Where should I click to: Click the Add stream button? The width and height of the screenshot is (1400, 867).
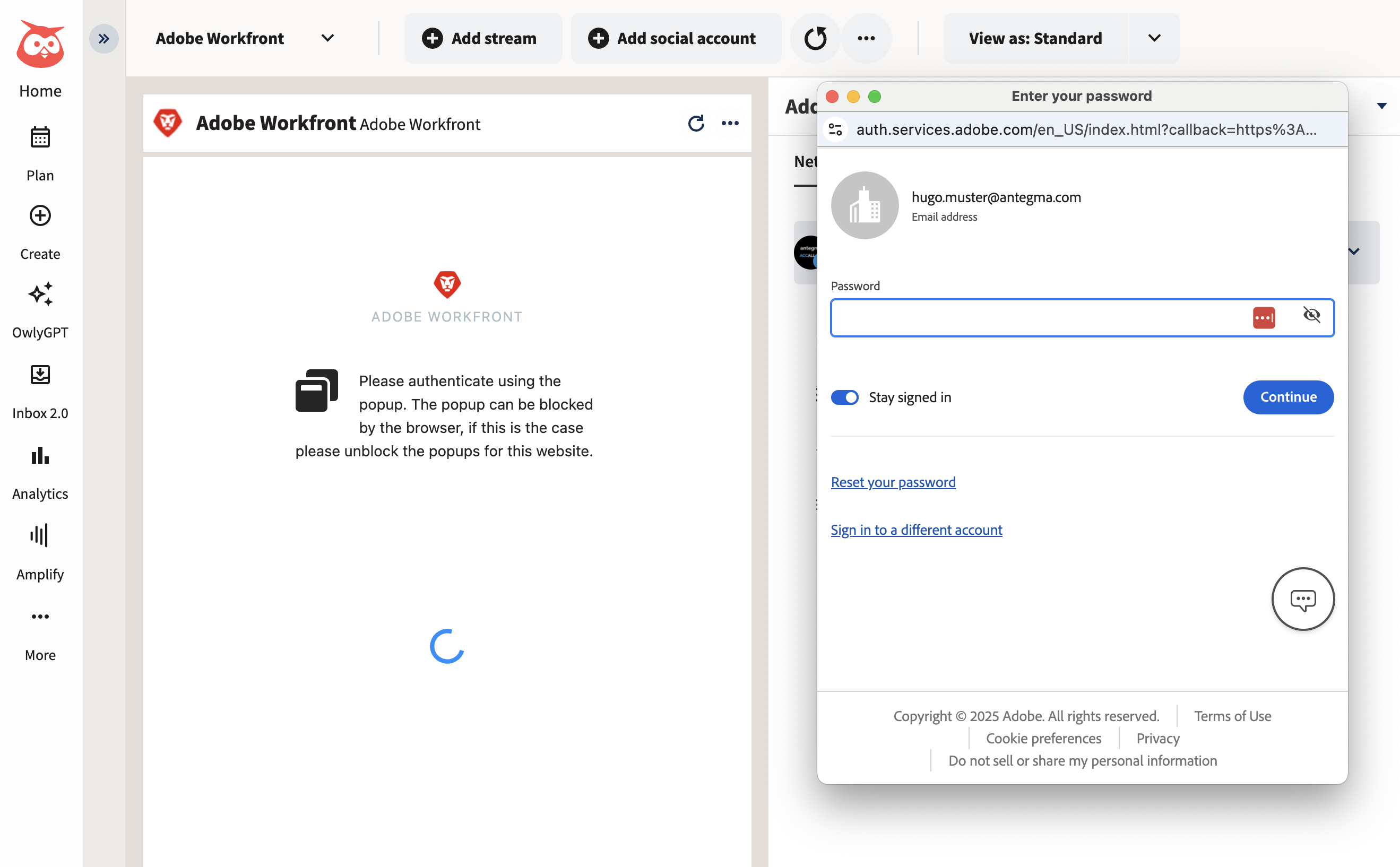pos(483,38)
